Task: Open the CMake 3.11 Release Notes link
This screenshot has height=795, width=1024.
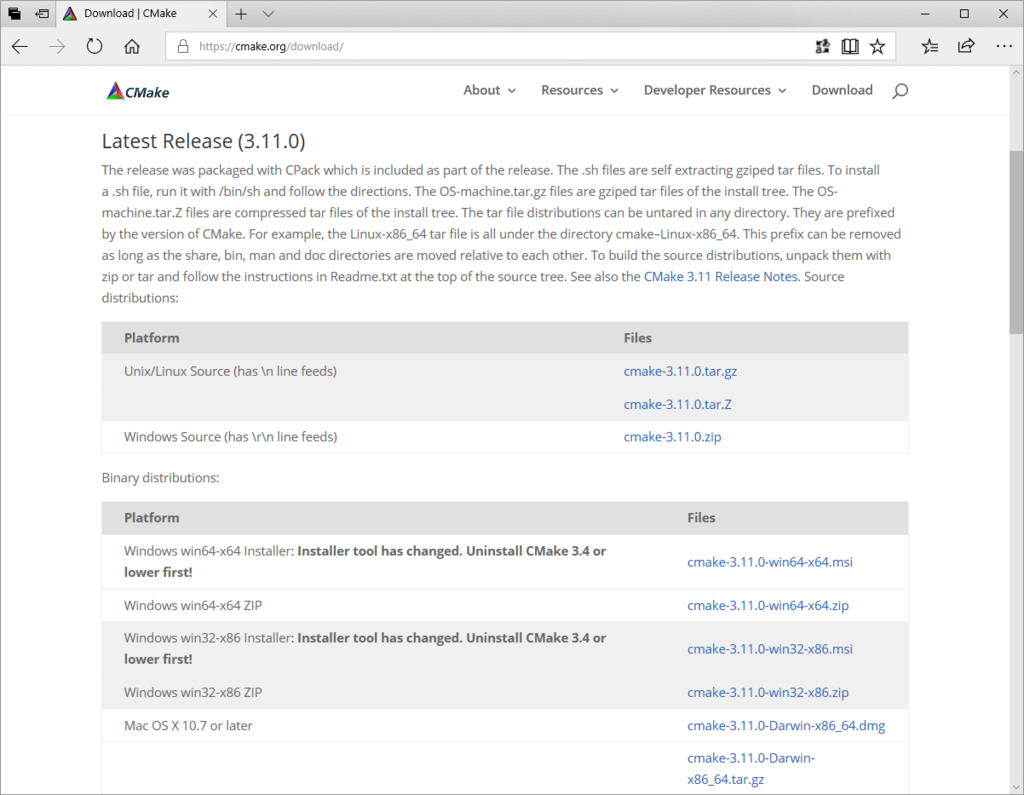Action: coord(720,276)
